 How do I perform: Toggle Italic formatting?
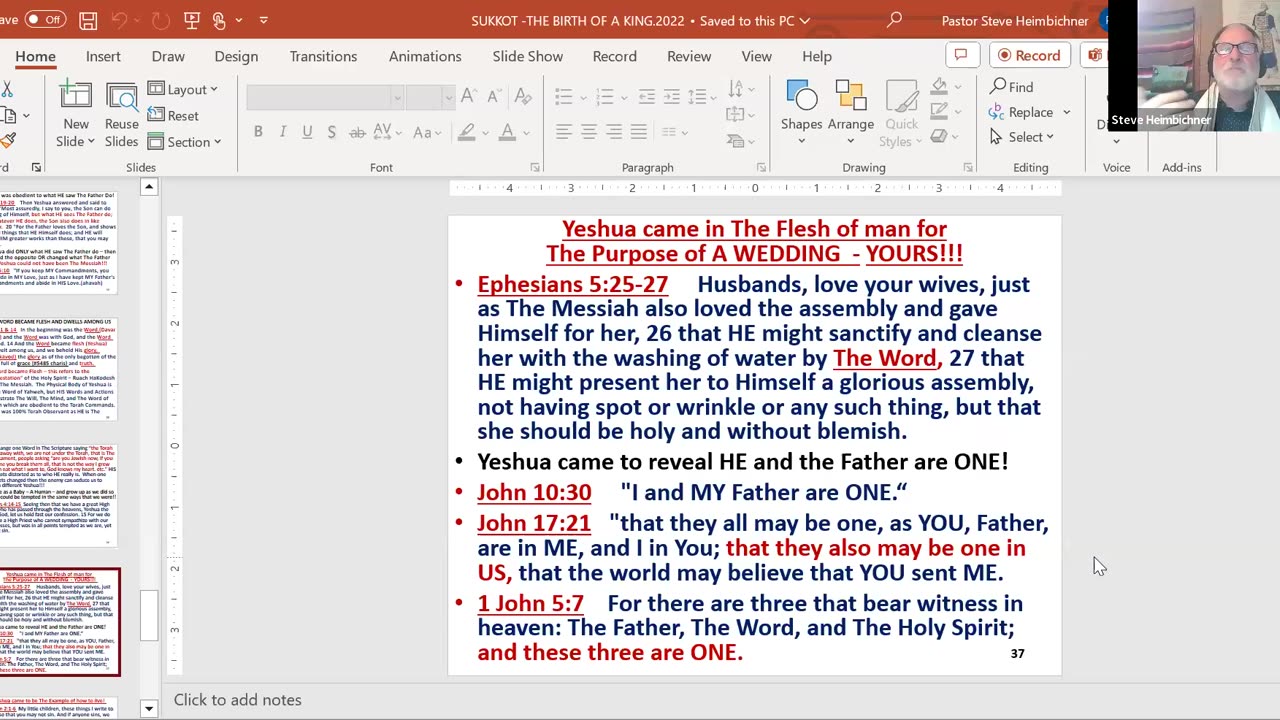(282, 132)
